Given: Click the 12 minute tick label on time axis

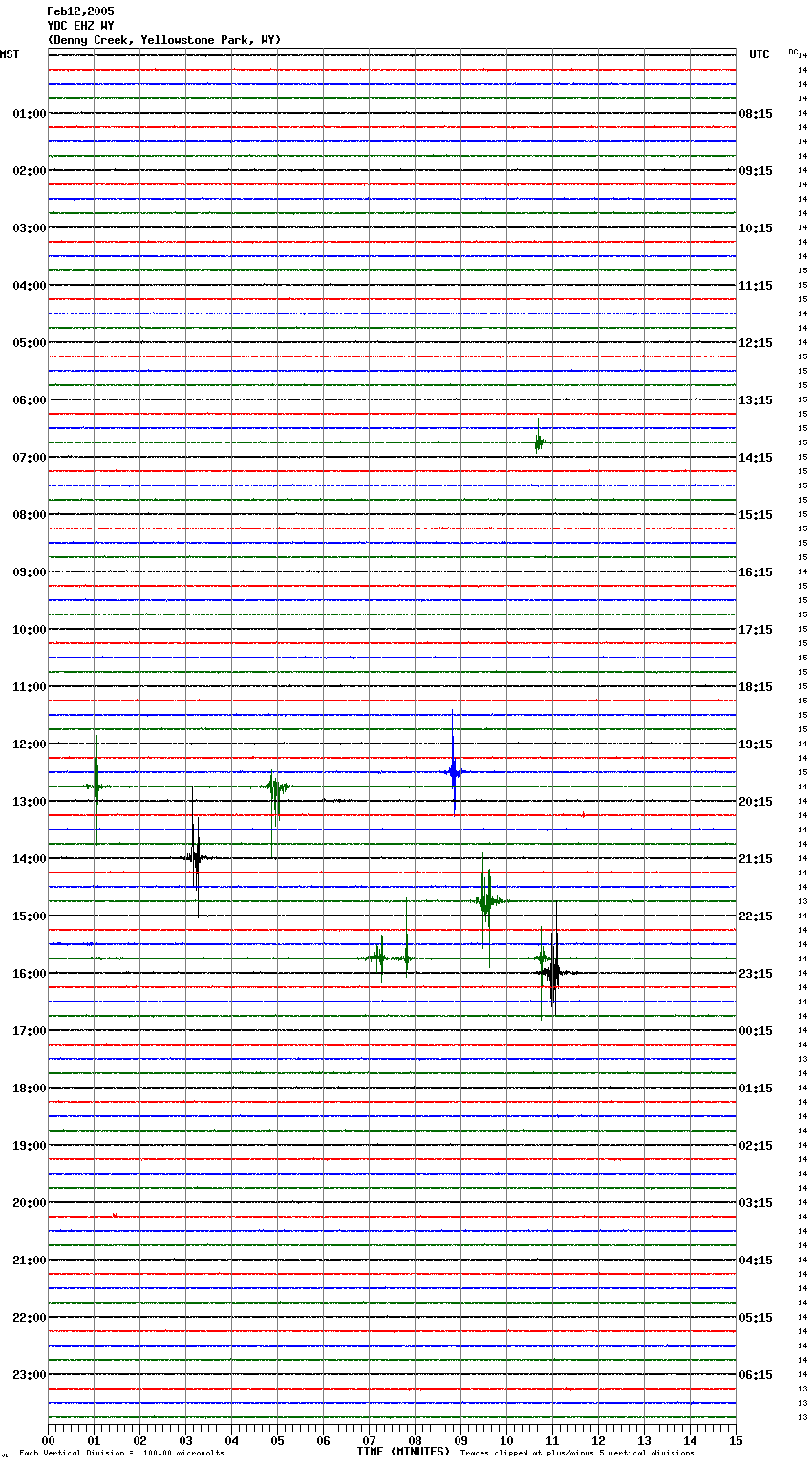Looking at the screenshot, I should (598, 1440).
